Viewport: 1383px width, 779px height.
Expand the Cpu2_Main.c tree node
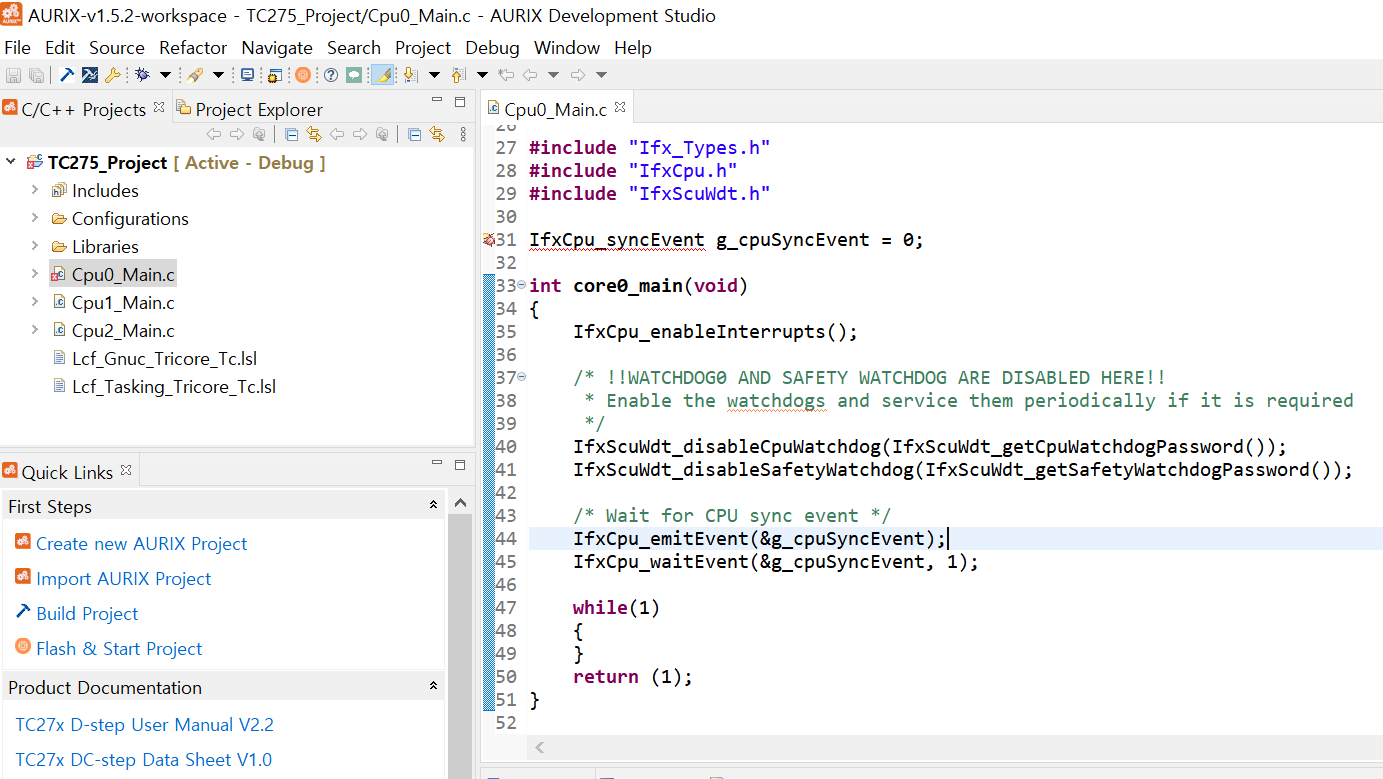pos(35,330)
